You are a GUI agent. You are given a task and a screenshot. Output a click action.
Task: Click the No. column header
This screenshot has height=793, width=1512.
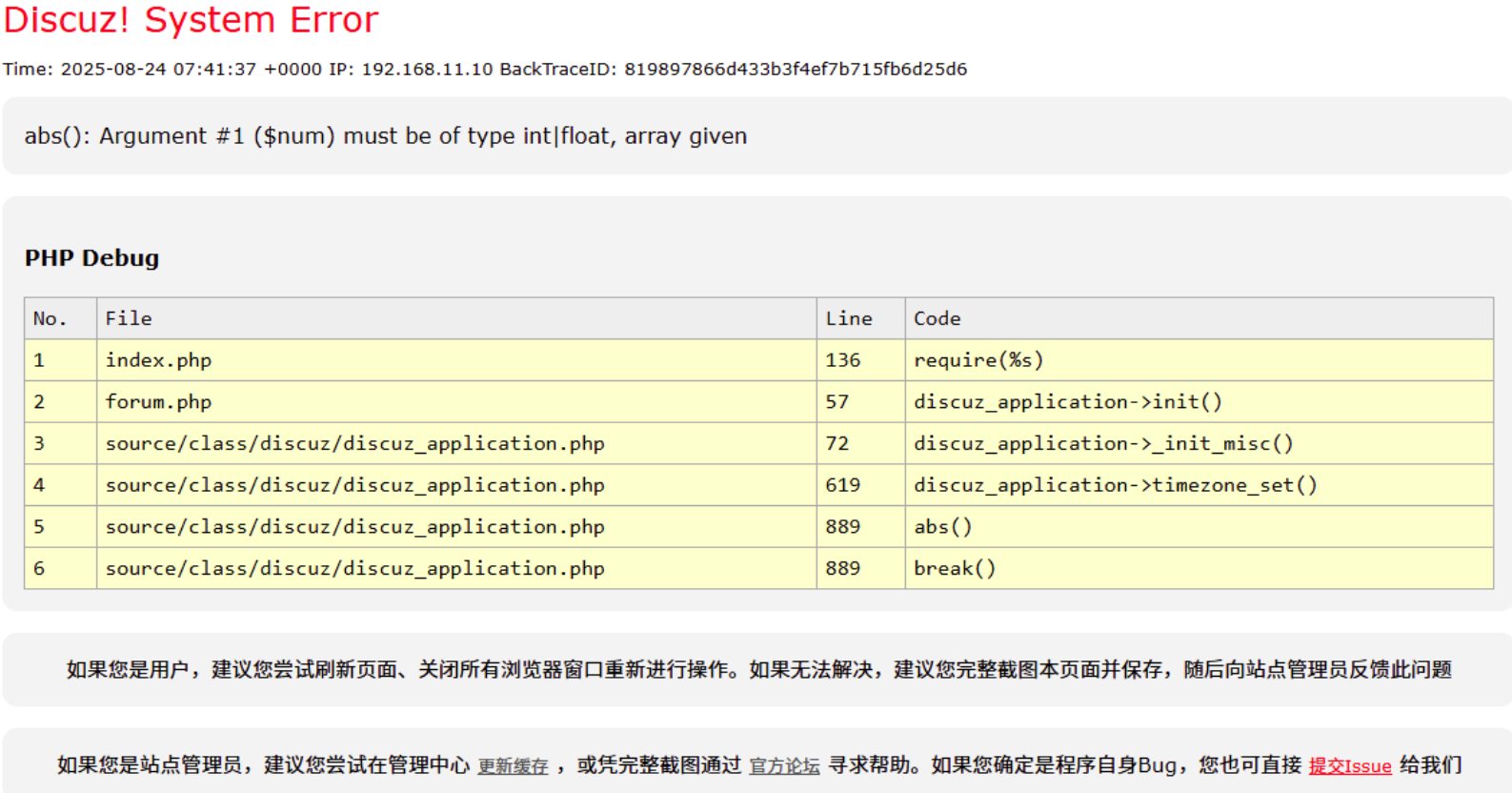click(x=60, y=318)
